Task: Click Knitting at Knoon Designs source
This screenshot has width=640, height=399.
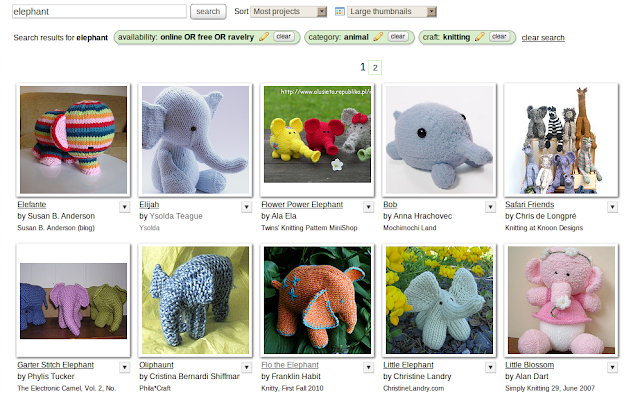Action: [544, 228]
